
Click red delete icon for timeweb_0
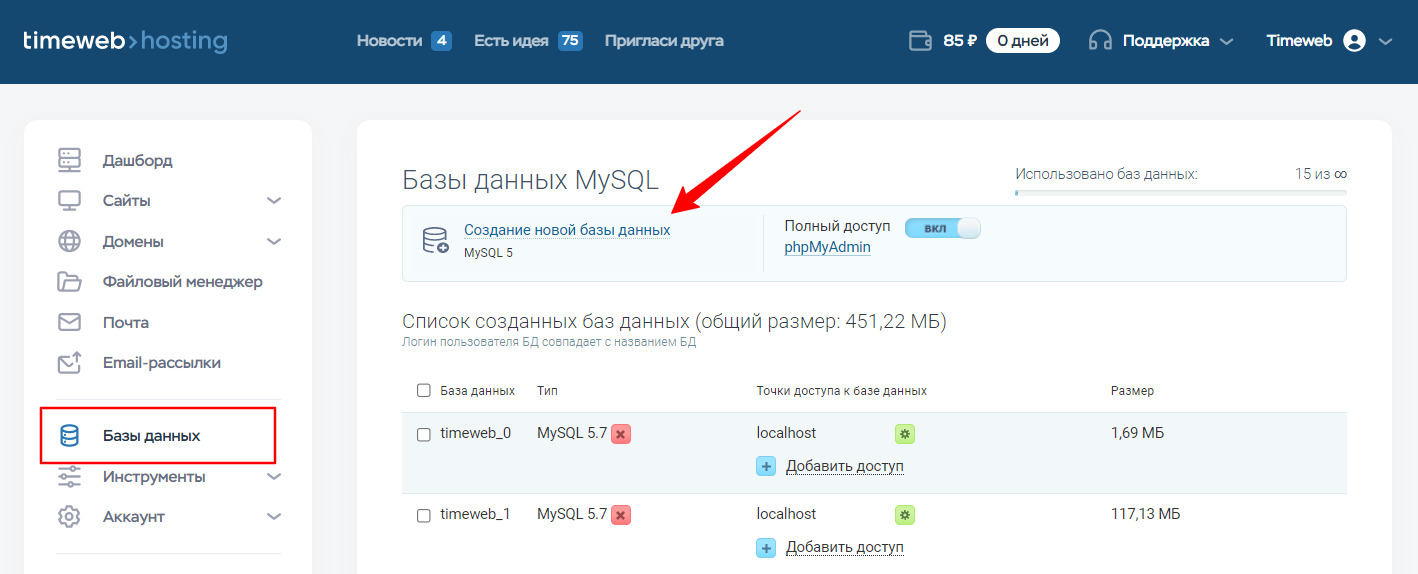point(621,434)
